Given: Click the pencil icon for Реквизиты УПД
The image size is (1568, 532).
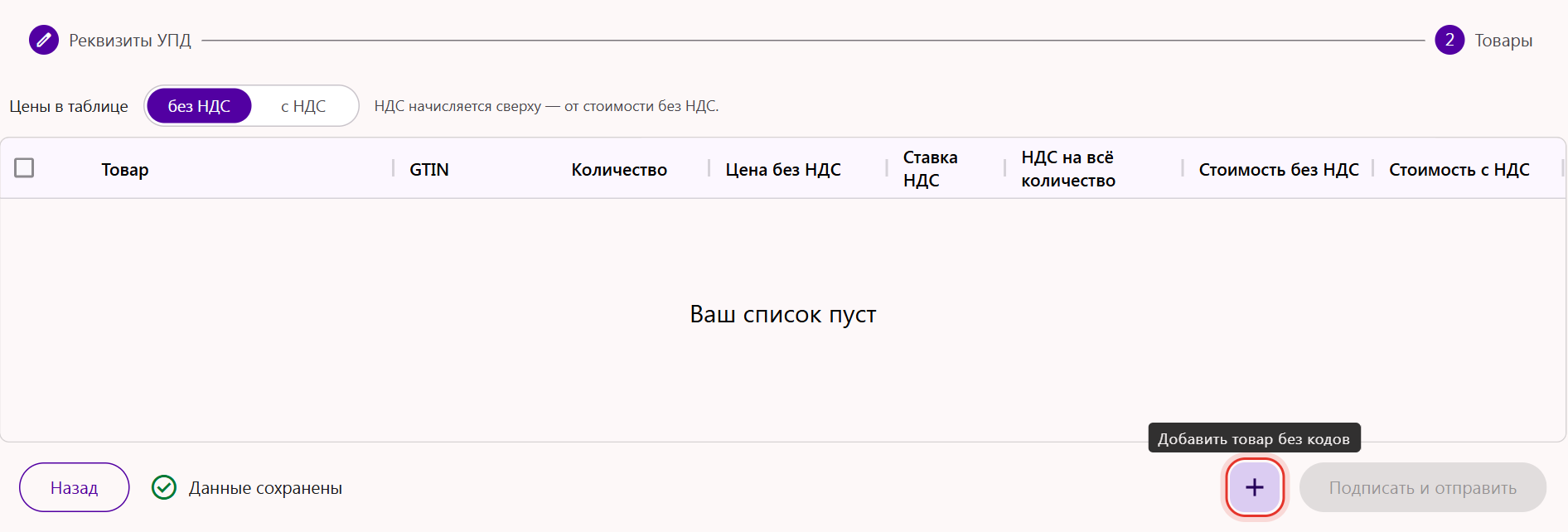Looking at the screenshot, I should point(44,40).
